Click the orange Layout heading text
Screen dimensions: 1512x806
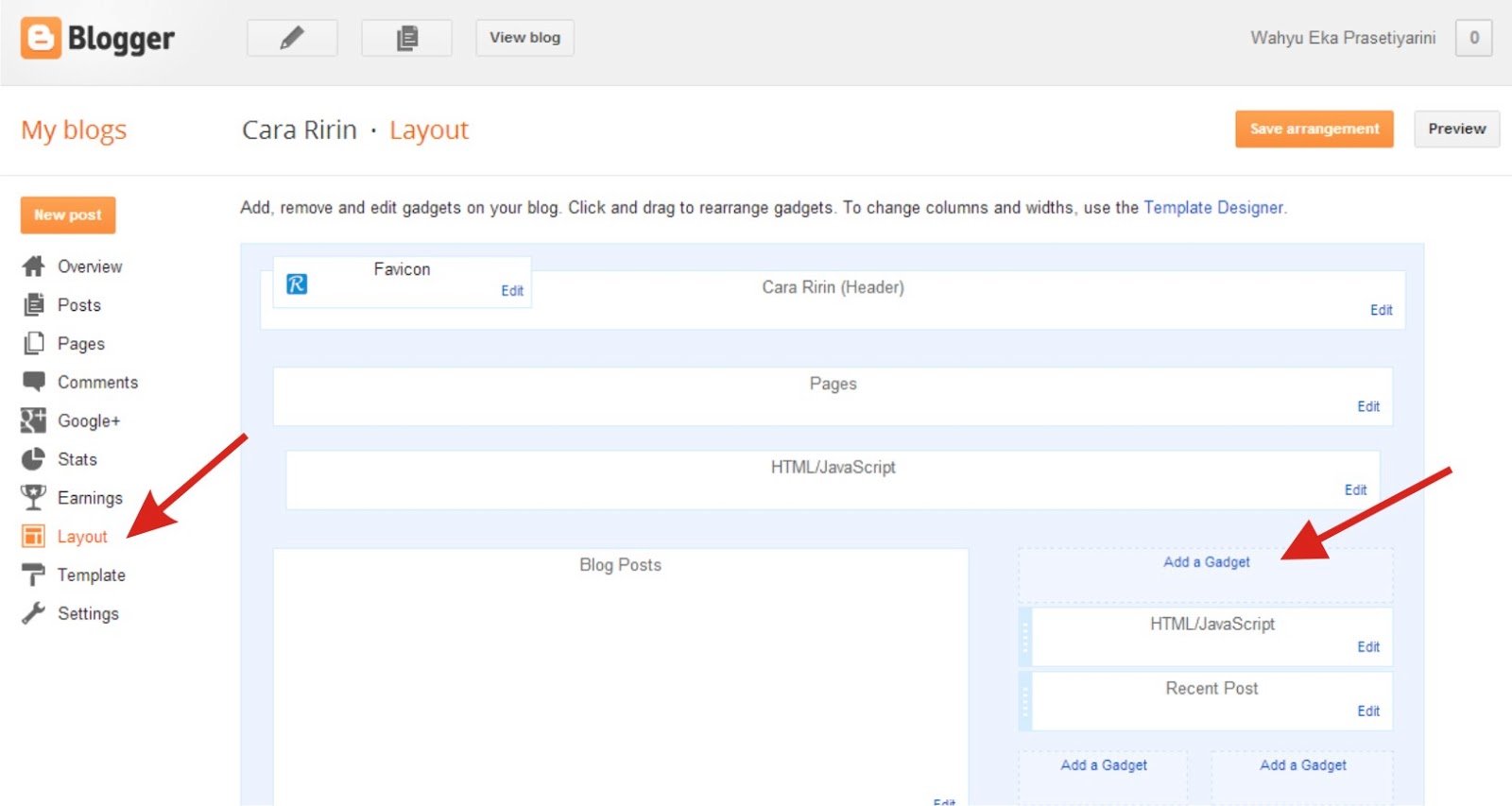(429, 130)
